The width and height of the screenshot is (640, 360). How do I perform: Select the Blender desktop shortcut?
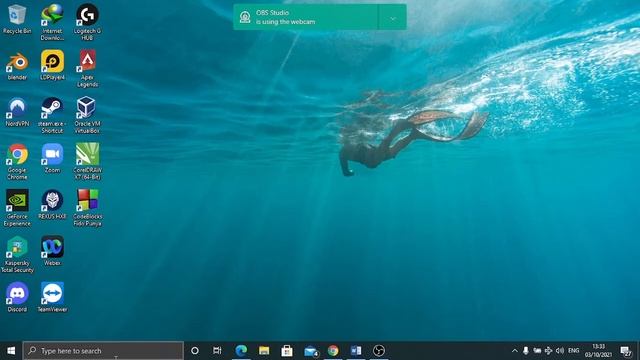(x=17, y=66)
